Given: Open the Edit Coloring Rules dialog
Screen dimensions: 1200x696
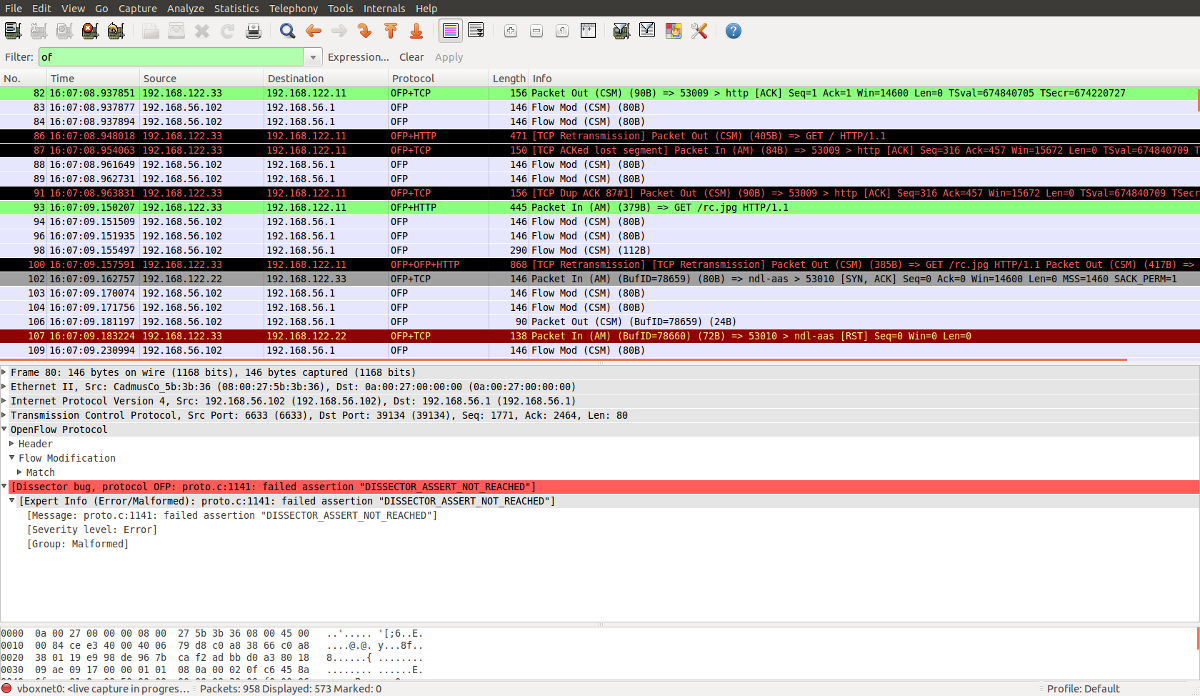Looking at the screenshot, I should click(x=672, y=31).
